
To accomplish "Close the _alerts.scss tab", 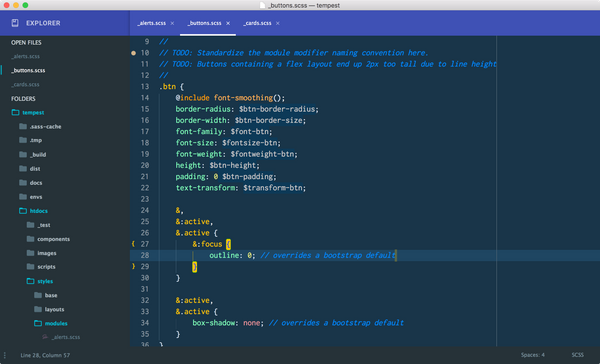I will tap(172, 23).
